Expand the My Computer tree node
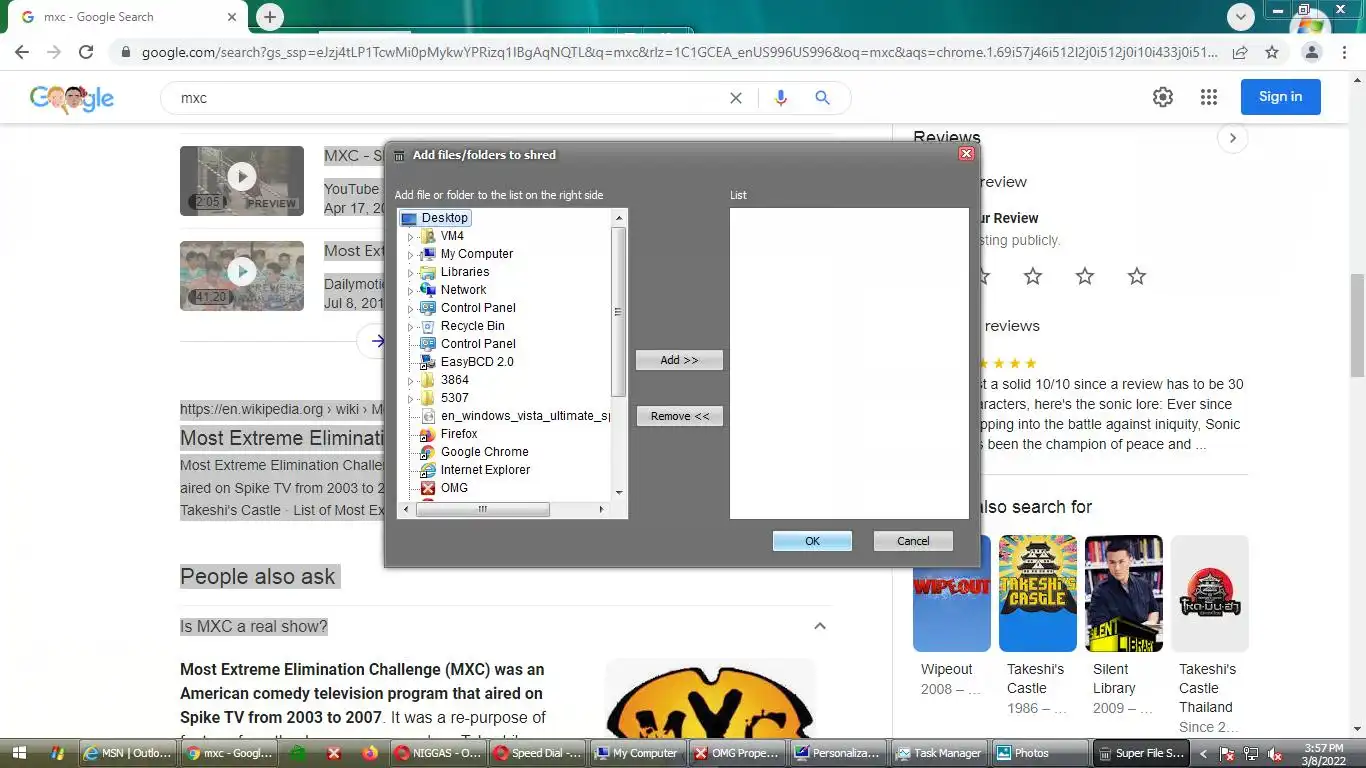 [x=410, y=255]
